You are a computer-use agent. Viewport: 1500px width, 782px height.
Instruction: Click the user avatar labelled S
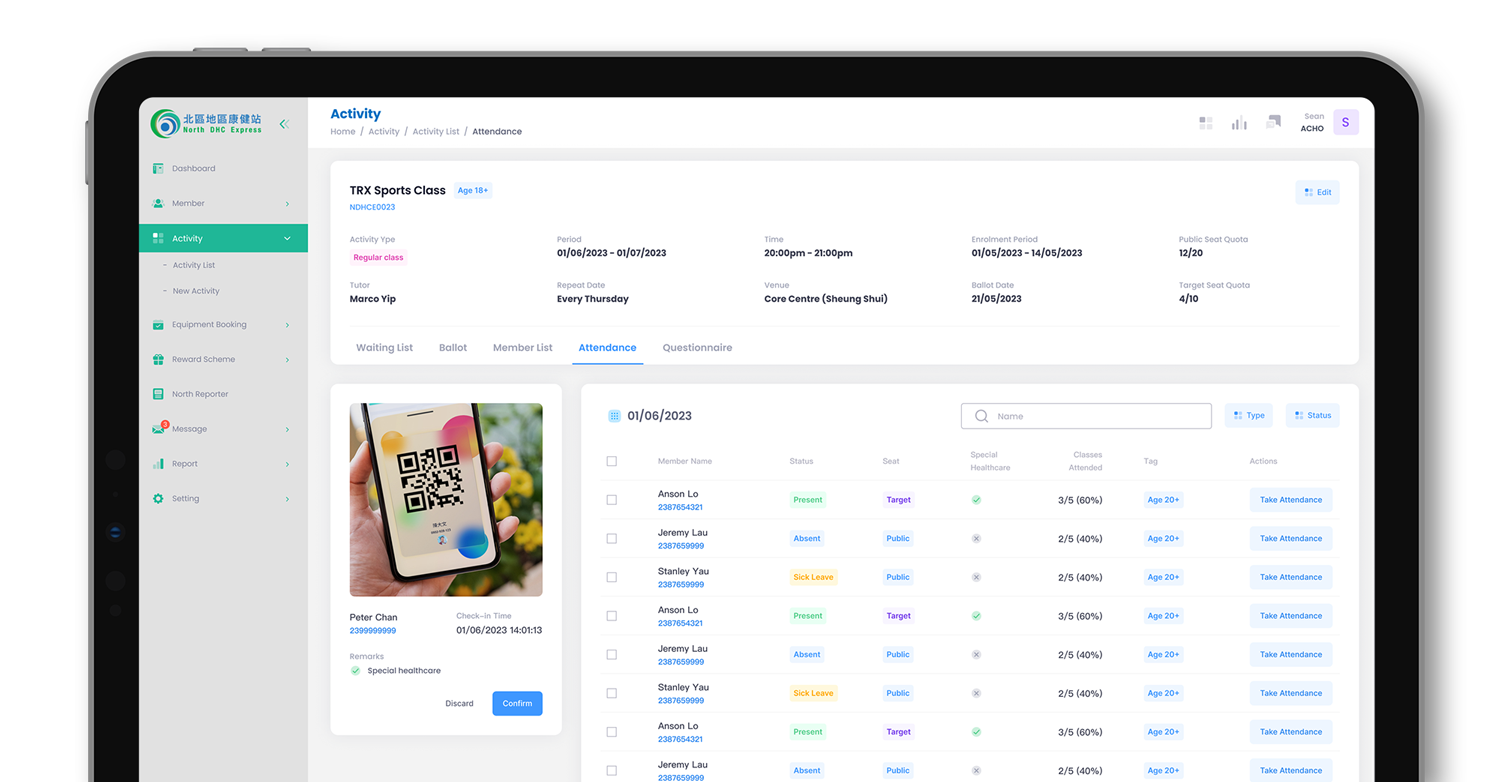[x=1345, y=122]
